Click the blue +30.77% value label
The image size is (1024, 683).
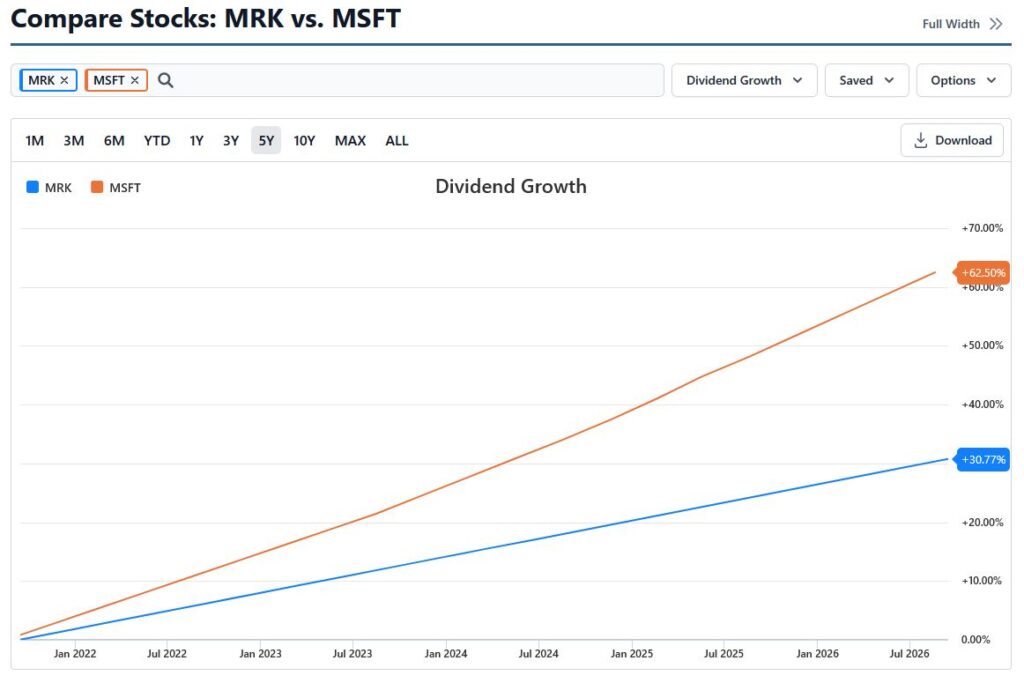pos(983,460)
